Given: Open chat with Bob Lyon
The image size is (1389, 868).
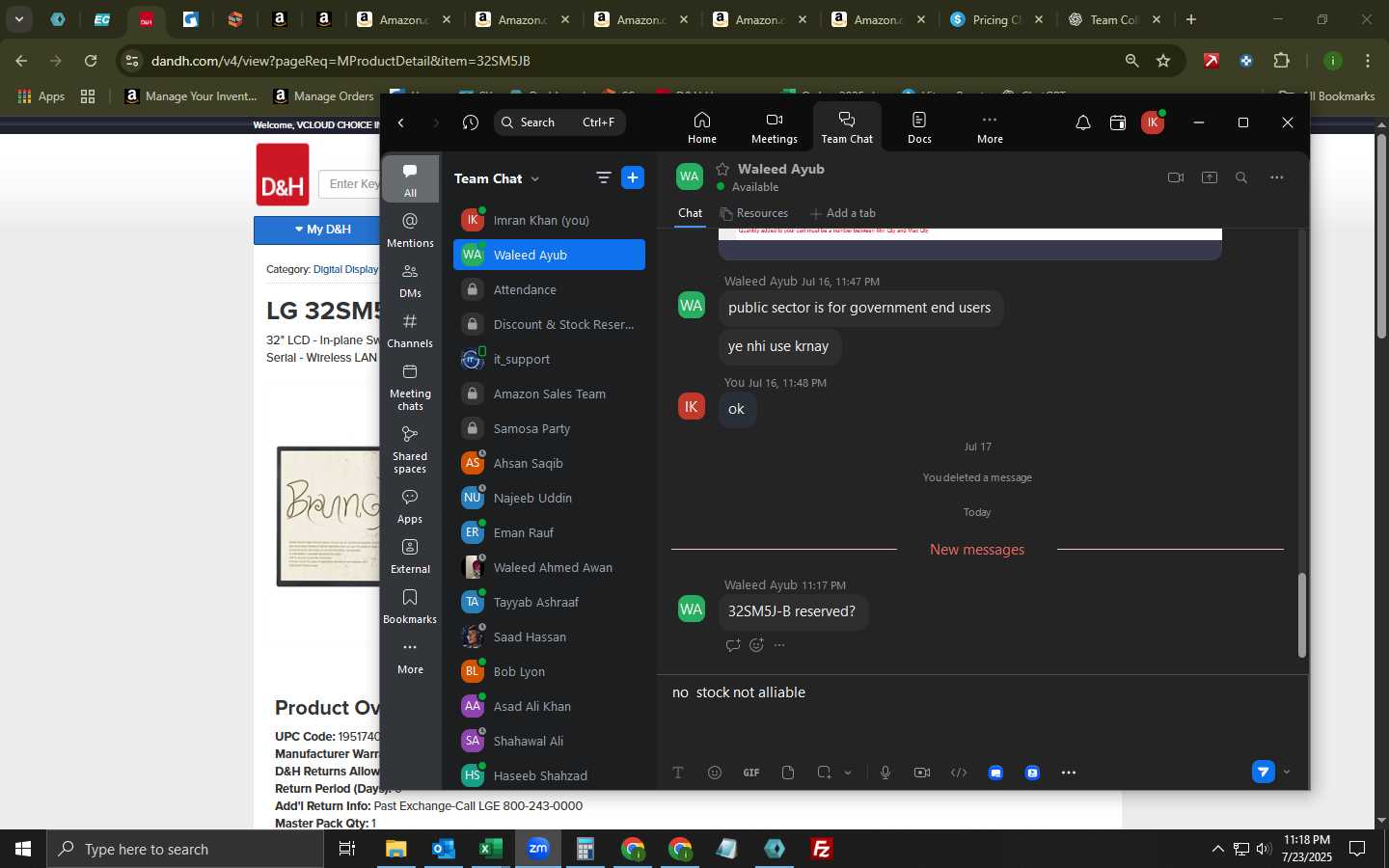Looking at the screenshot, I should [549, 671].
